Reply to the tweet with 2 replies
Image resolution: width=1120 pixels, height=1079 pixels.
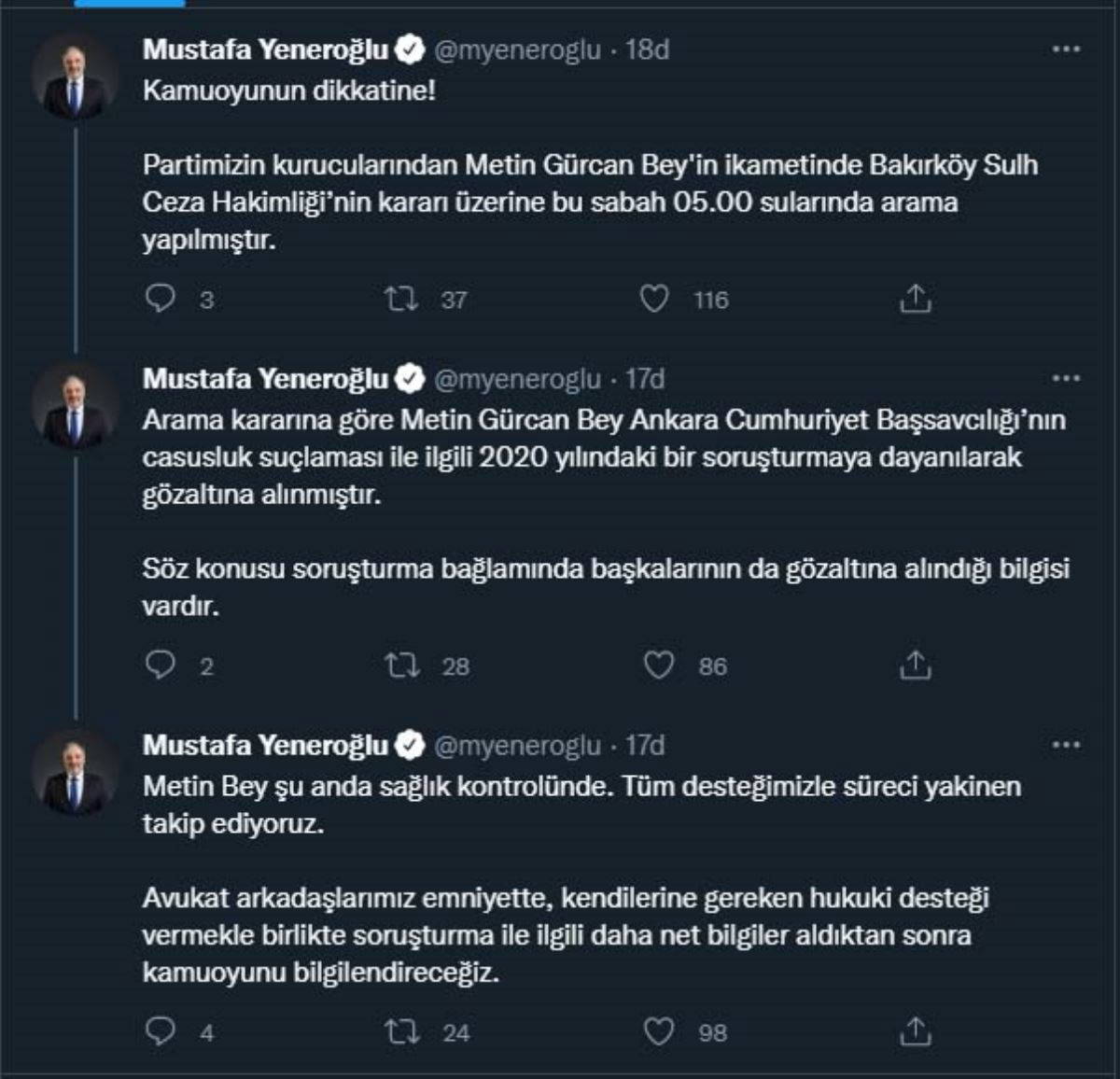(161, 665)
